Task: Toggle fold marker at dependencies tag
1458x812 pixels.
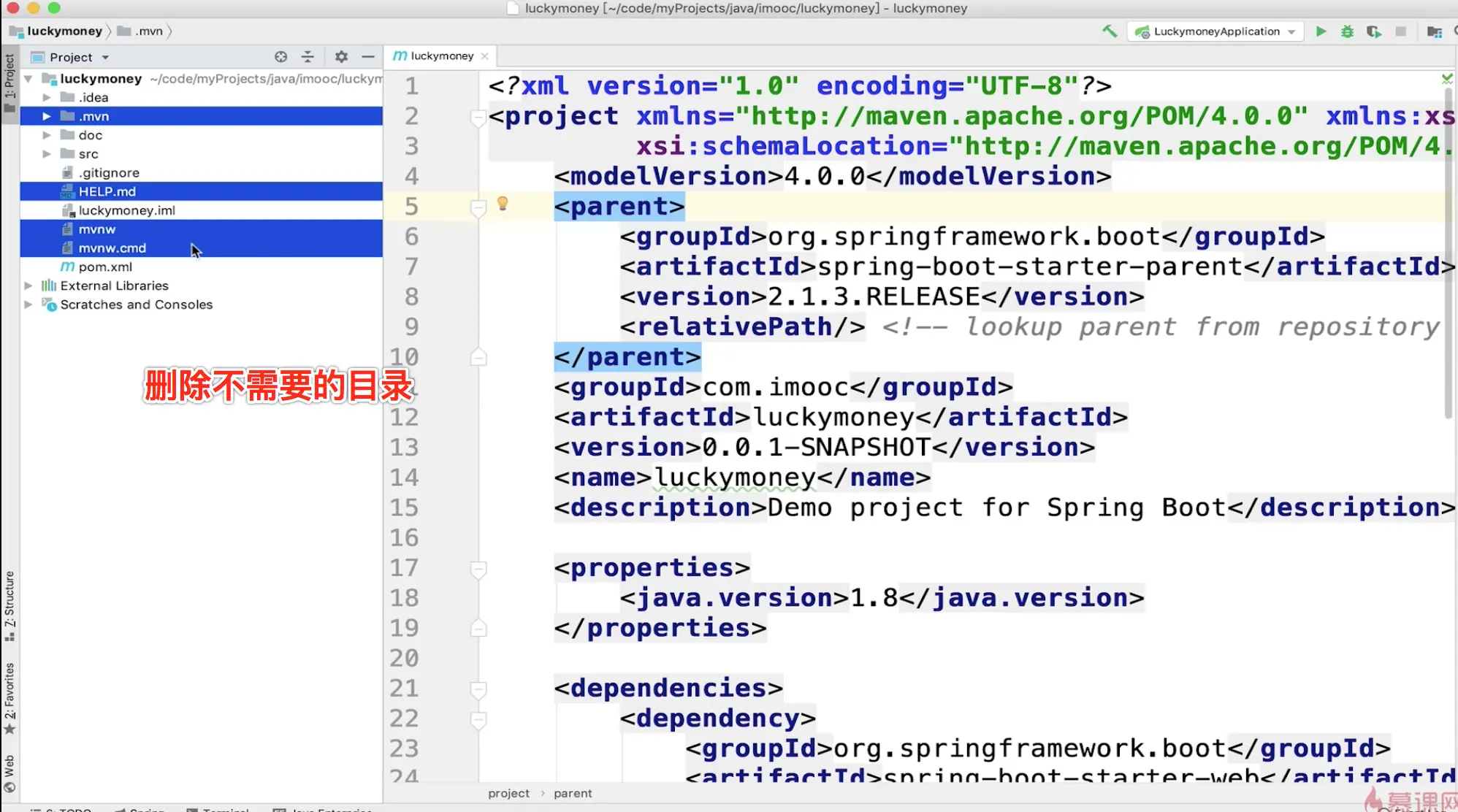Action: pos(478,689)
